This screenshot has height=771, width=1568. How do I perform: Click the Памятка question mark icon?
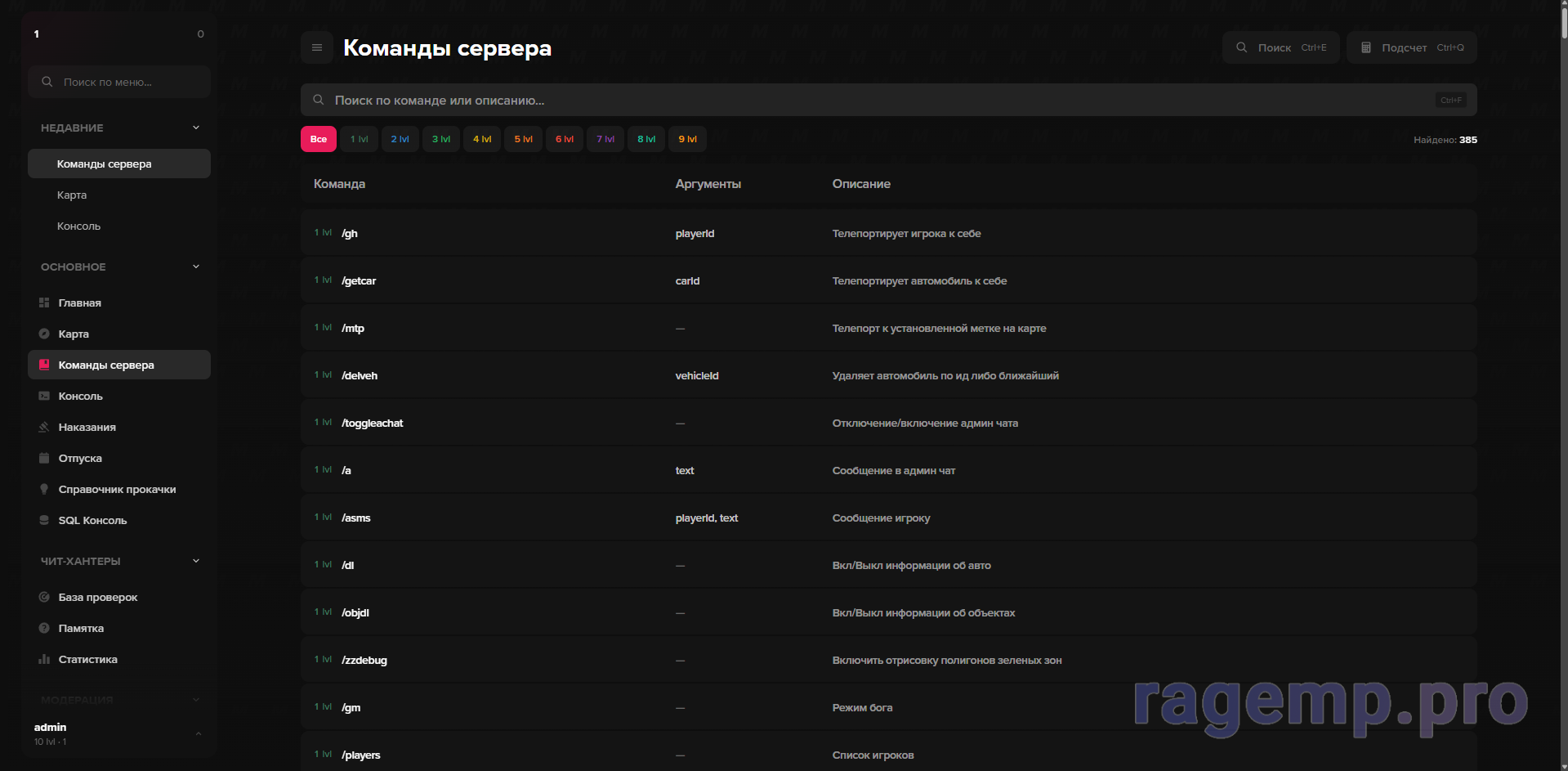(x=44, y=628)
